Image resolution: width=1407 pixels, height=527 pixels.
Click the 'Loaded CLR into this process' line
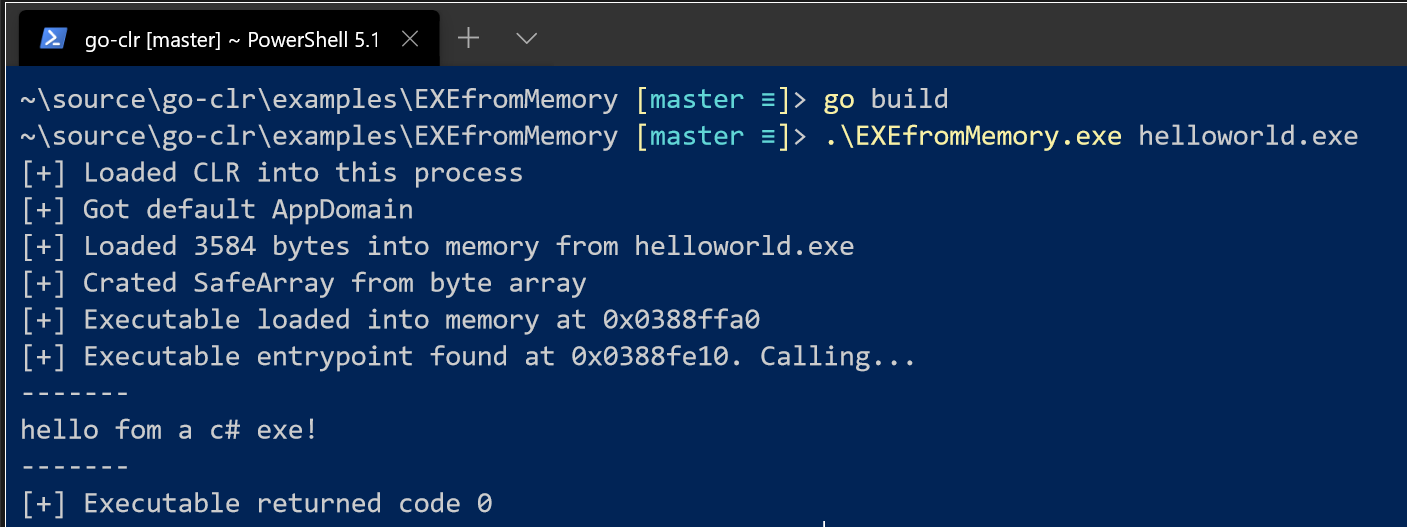(x=302, y=173)
